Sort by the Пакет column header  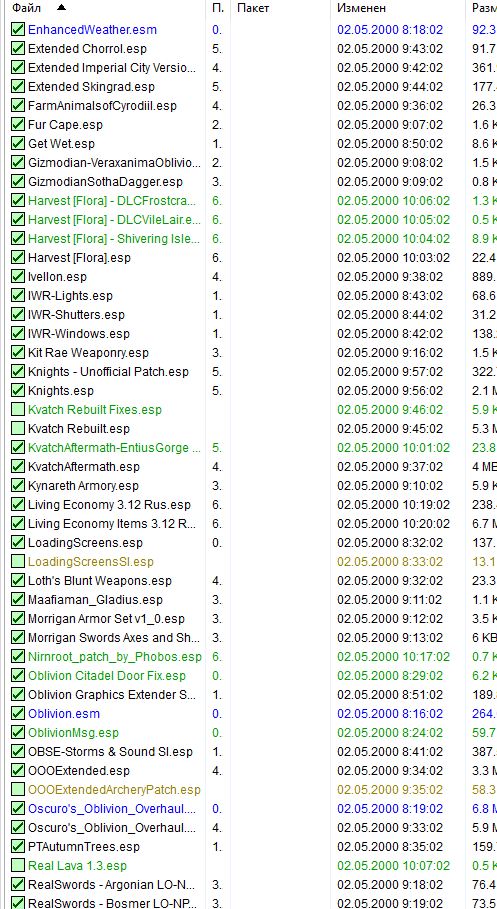coord(253,8)
